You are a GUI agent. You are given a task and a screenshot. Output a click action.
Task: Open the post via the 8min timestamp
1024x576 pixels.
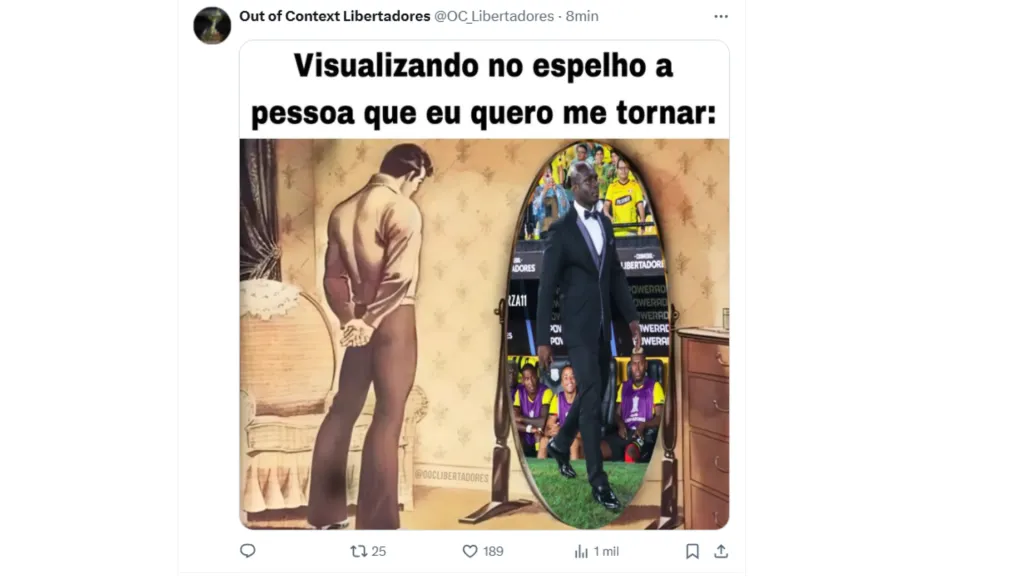[582, 16]
